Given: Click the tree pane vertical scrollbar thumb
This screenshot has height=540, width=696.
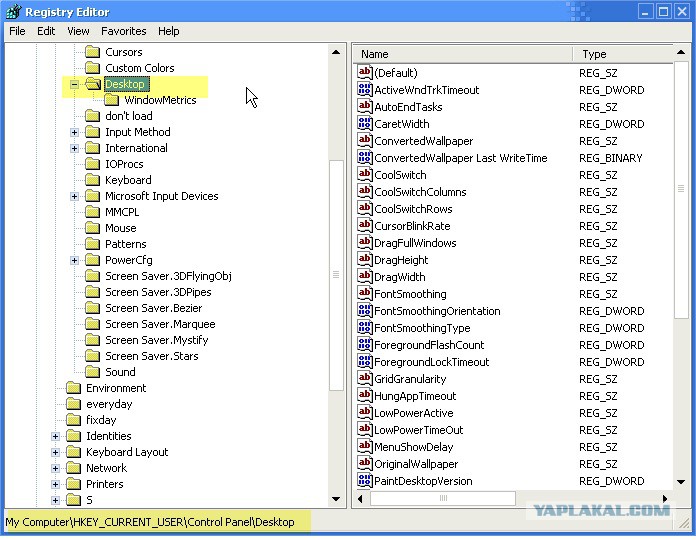Looking at the screenshot, I should click(336, 275).
